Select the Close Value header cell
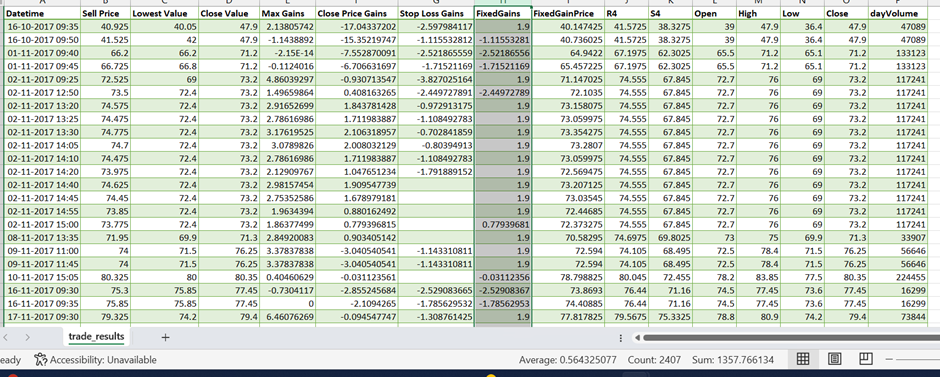The image size is (940, 377). pos(229,13)
